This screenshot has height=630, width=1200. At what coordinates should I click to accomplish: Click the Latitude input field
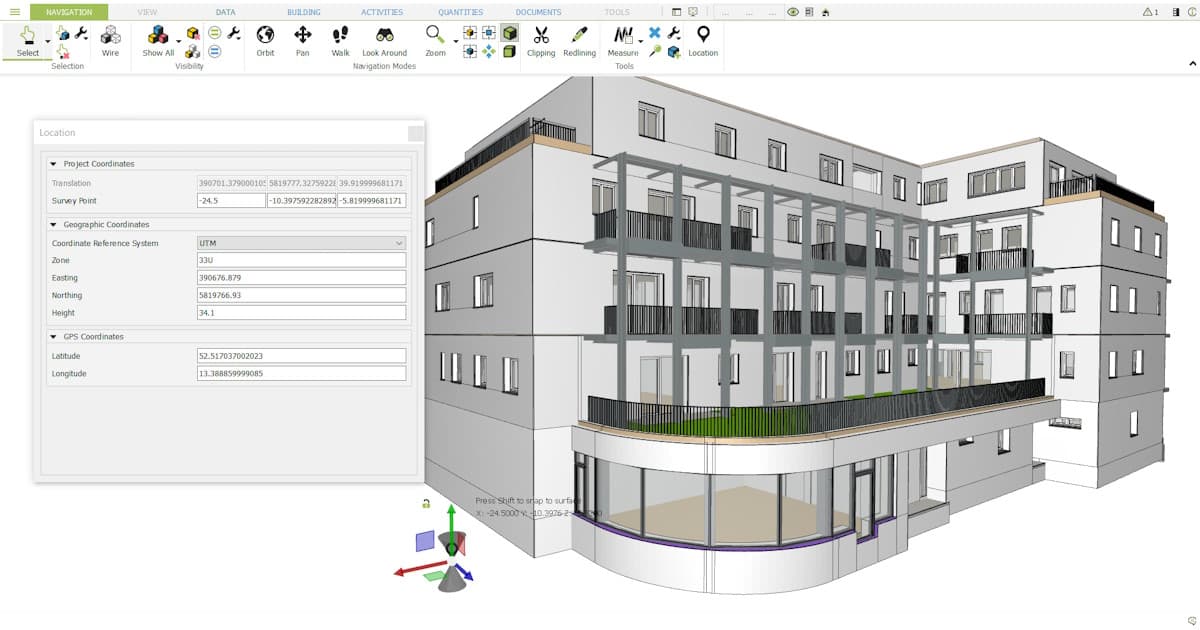pyautogui.click(x=301, y=356)
